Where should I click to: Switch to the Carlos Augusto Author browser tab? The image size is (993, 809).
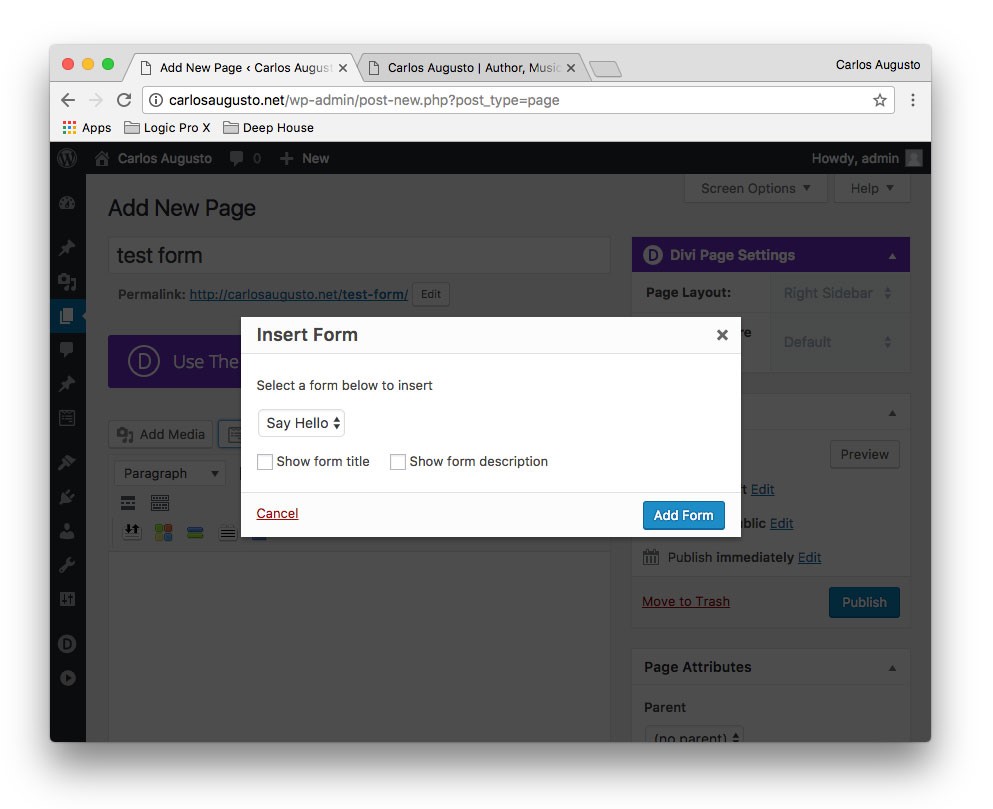click(472, 68)
